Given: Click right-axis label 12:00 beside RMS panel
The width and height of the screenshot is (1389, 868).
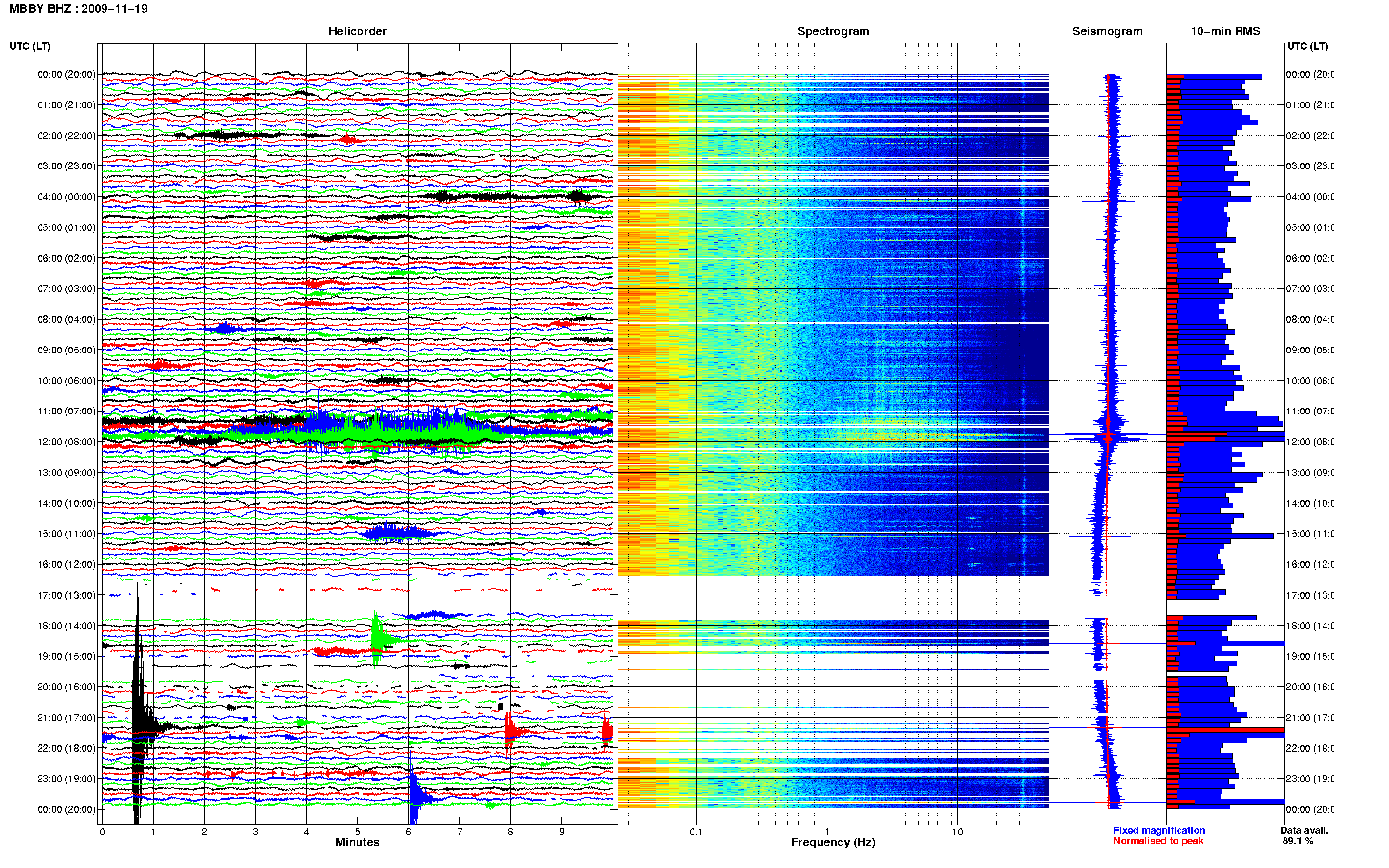Looking at the screenshot, I should pyautogui.click(x=1310, y=442).
